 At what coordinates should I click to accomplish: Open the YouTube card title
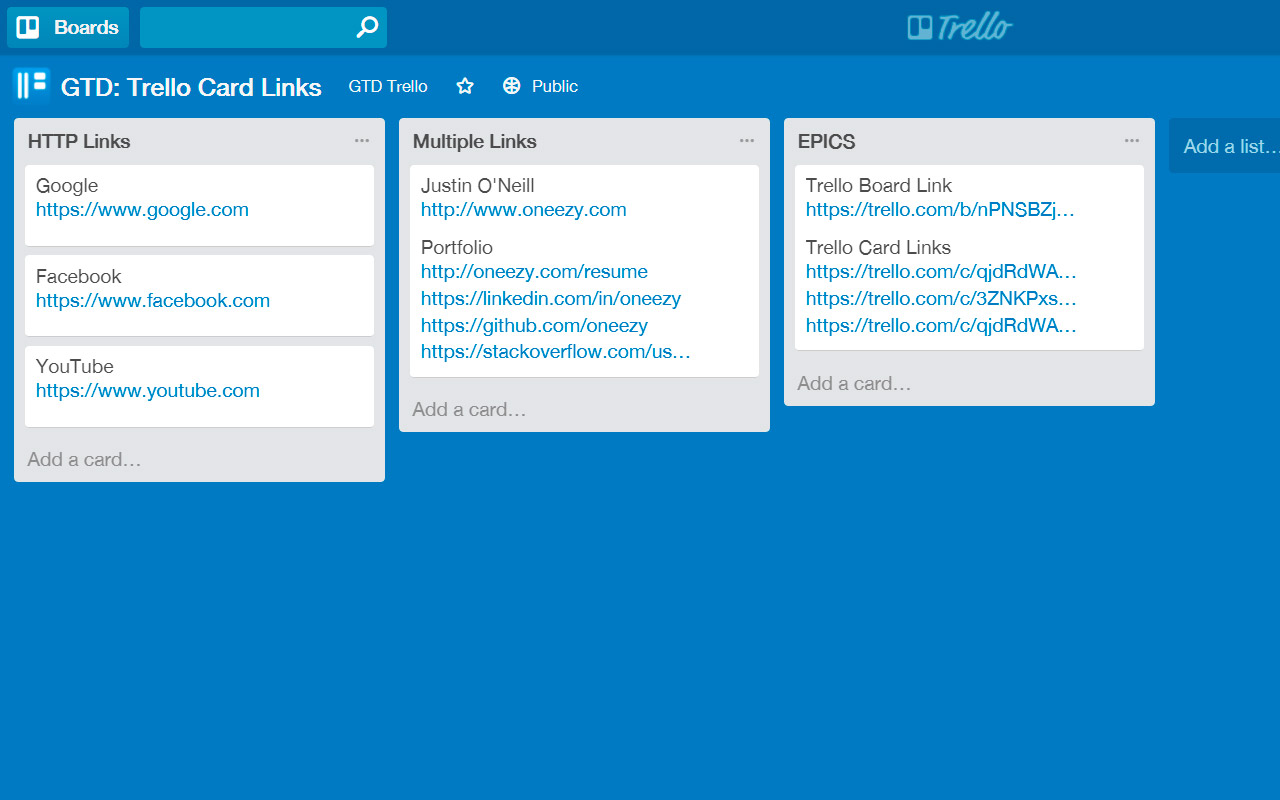click(75, 366)
